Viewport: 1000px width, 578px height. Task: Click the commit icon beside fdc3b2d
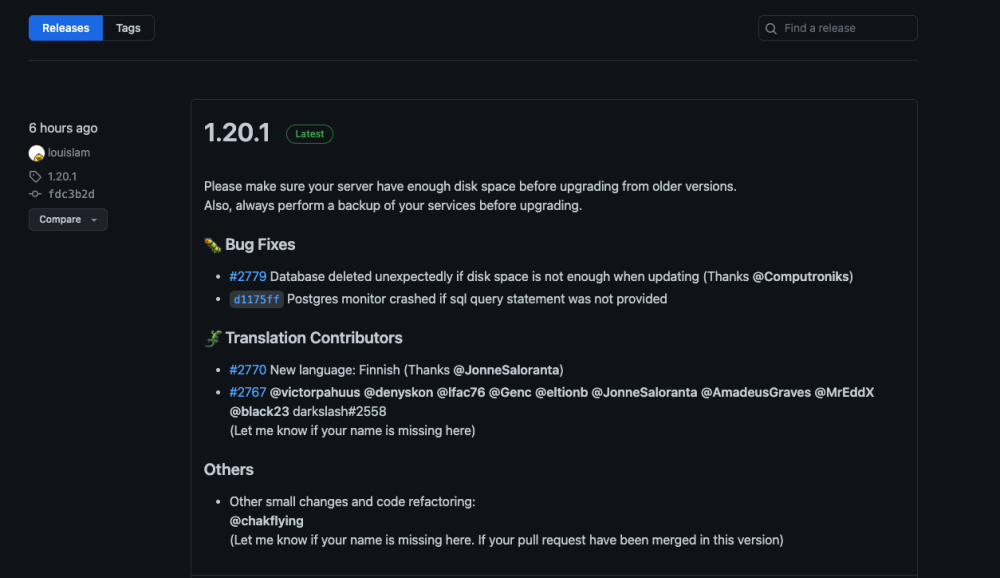[x=35, y=194]
